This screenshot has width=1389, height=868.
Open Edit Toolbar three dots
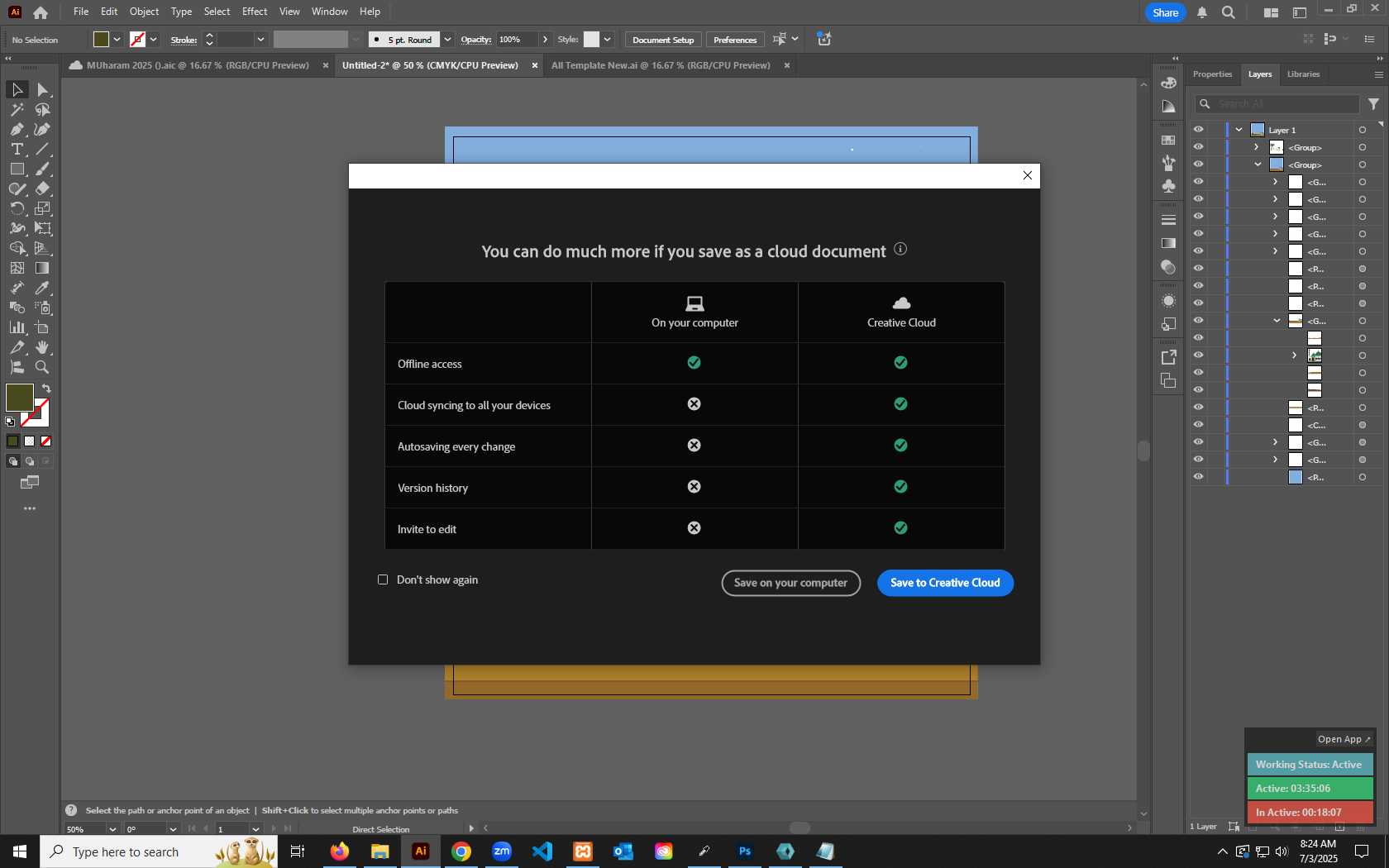tap(30, 508)
